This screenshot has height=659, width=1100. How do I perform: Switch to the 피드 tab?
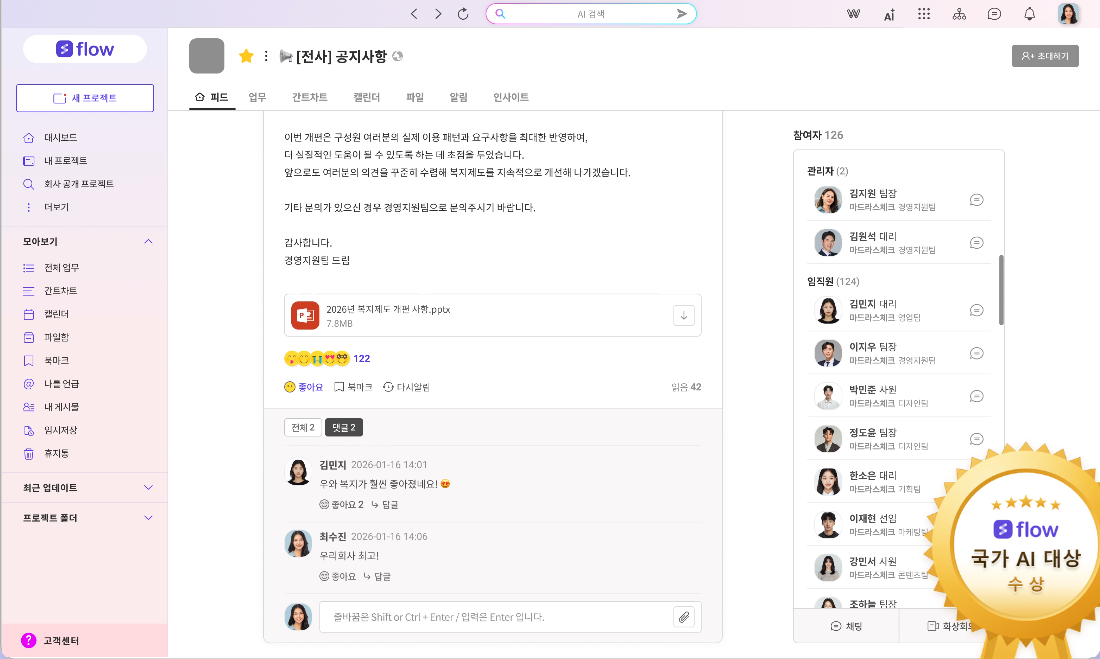pyautogui.click(x=212, y=97)
